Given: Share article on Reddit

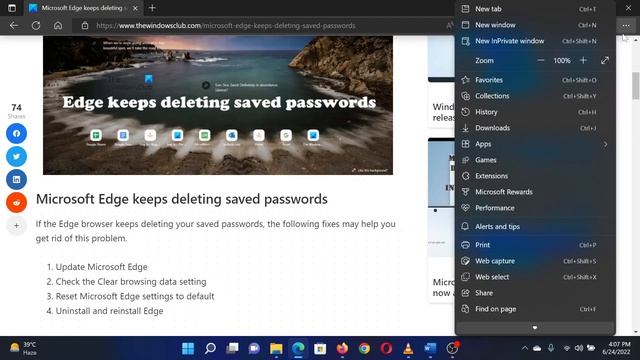Looking at the screenshot, I should pyautogui.click(x=16, y=202).
